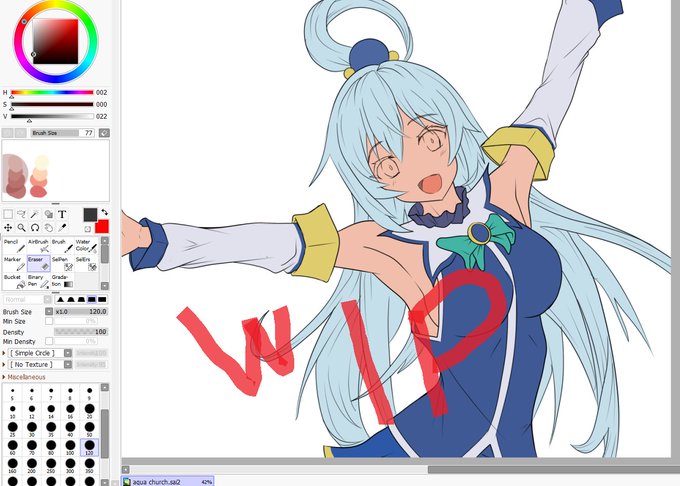680x486 pixels.
Task: Select the Hand pan tool
Action: (49, 228)
